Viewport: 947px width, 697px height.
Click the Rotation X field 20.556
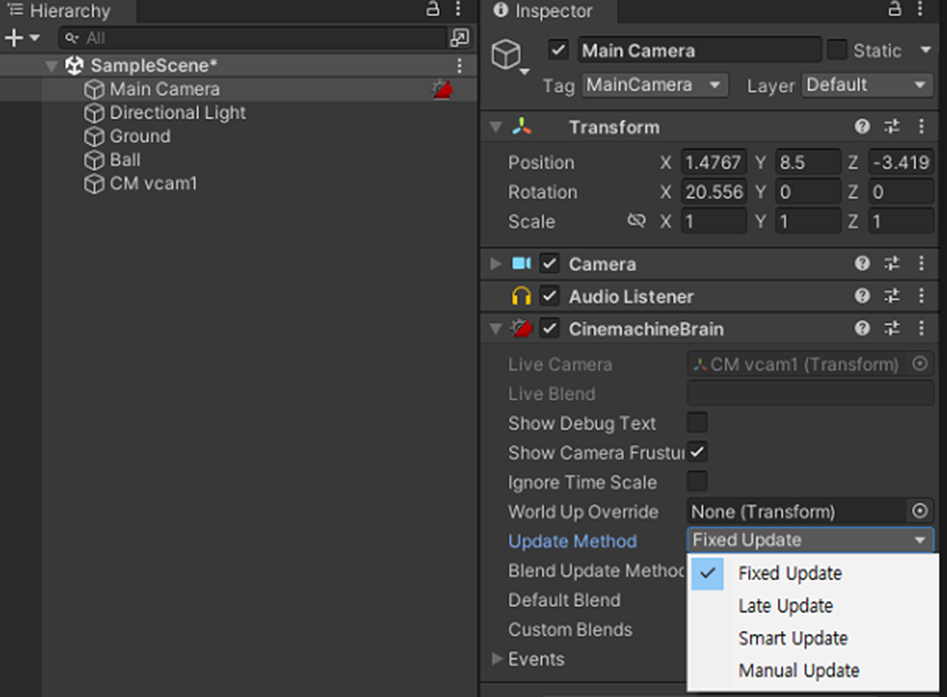[x=713, y=192]
